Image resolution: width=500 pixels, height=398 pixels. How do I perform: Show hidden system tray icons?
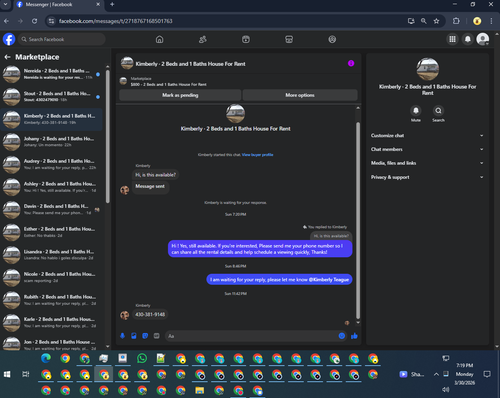[436, 374]
